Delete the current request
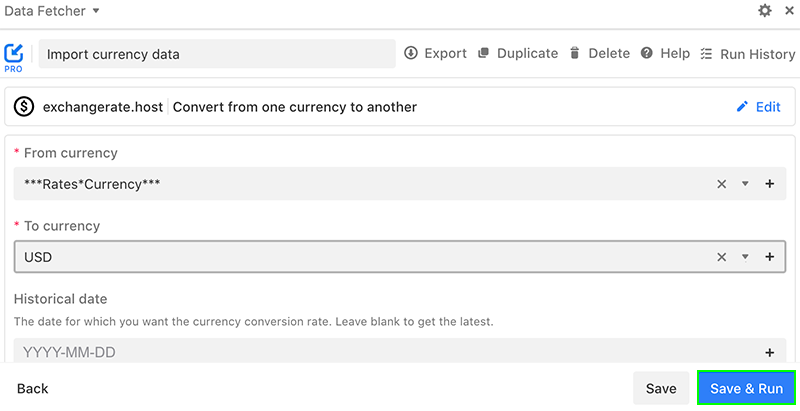This screenshot has height=411, width=800. coord(599,54)
